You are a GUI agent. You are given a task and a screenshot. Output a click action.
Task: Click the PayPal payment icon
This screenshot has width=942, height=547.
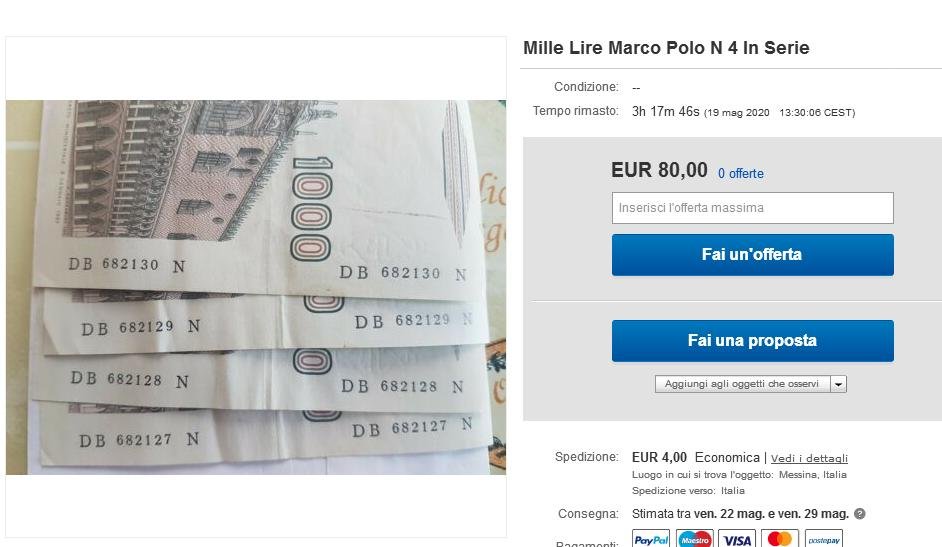point(651,539)
